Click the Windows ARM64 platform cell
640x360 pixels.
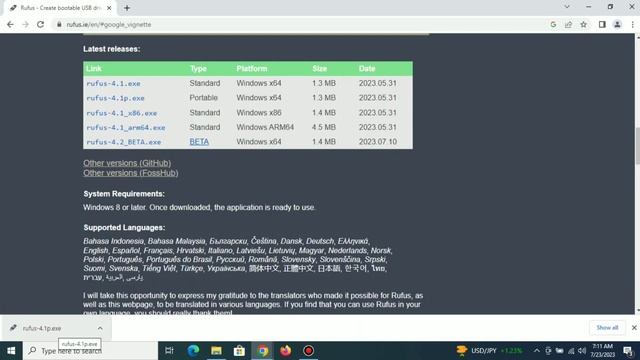(x=265, y=127)
